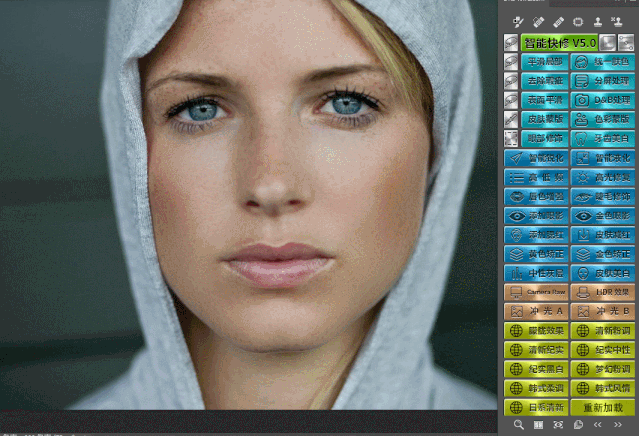Apply 冲光 A light effect
The height and width of the screenshot is (436, 639).
pyautogui.click(x=536, y=311)
